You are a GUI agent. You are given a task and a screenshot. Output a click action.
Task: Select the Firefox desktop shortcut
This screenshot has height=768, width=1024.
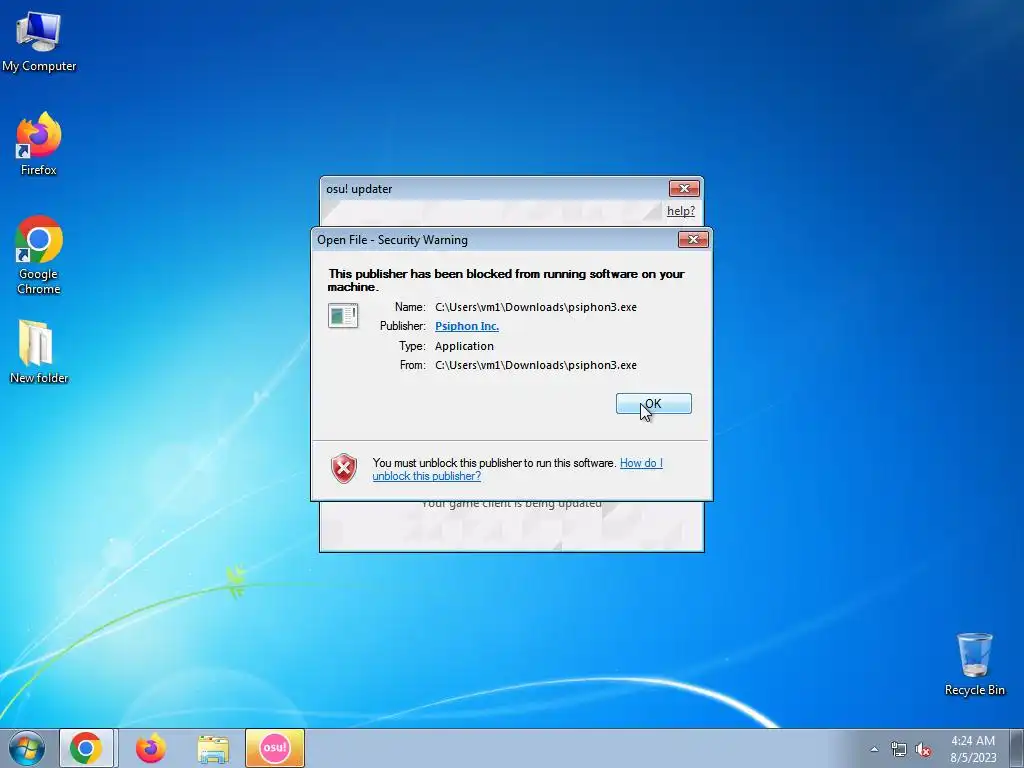click(x=39, y=144)
